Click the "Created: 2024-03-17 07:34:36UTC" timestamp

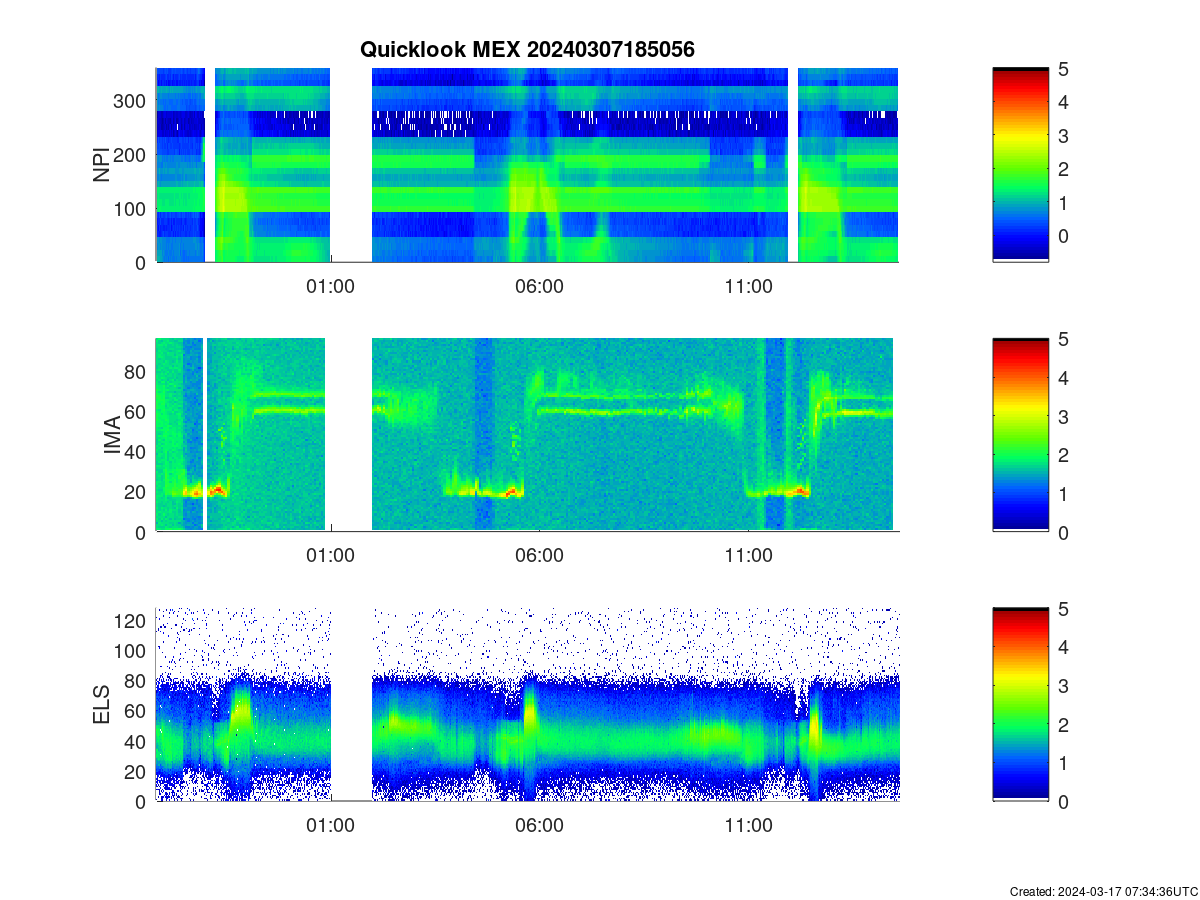tap(1103, 891)
